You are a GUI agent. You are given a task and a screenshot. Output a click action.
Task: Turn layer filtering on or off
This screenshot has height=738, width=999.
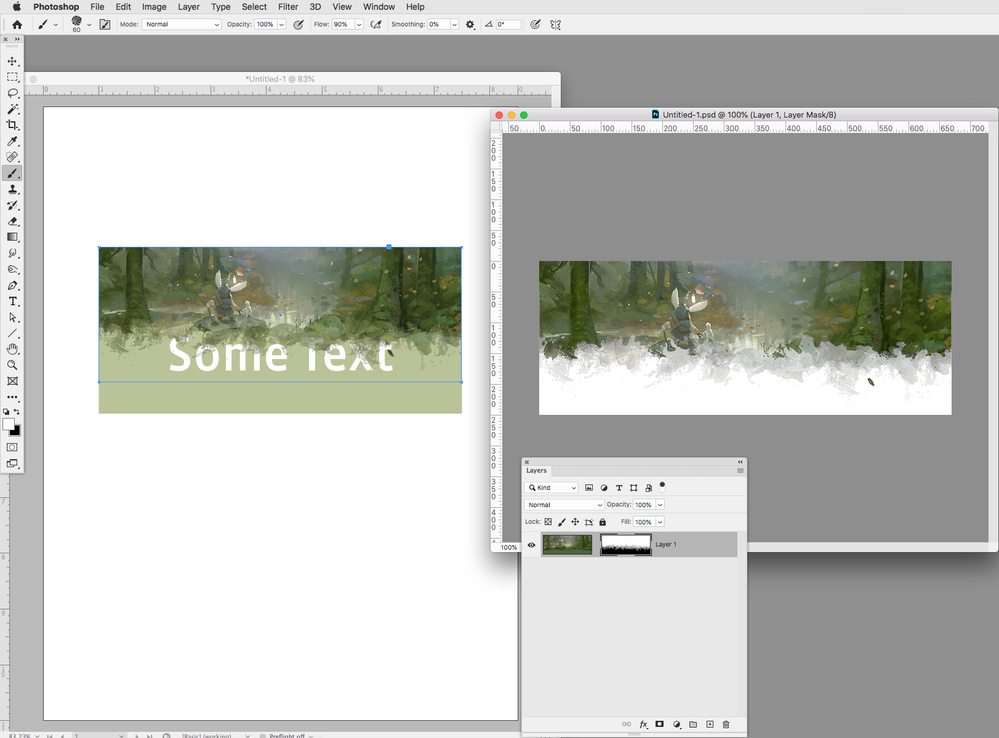coord(662,486)
